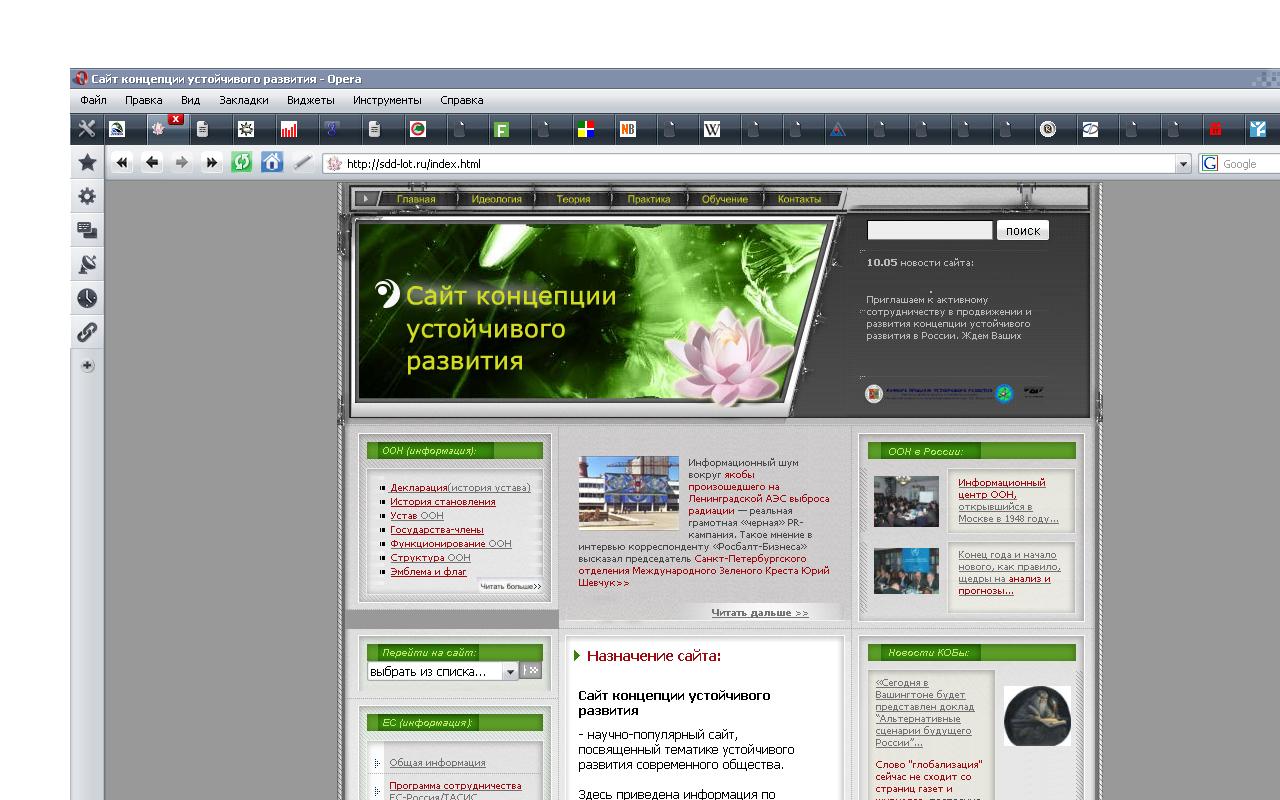
Task: Open the Bookmarks star panel
Action: pos(87,162)
